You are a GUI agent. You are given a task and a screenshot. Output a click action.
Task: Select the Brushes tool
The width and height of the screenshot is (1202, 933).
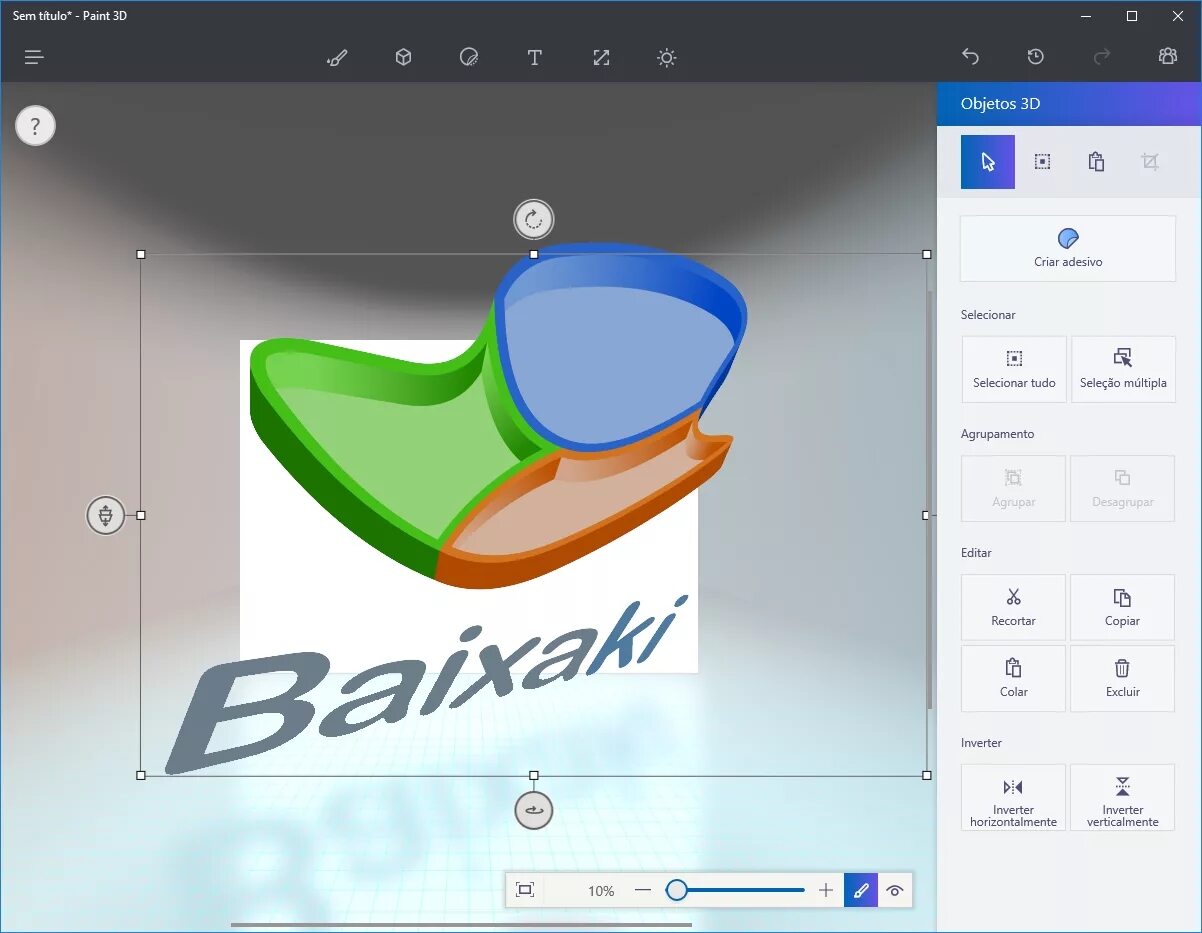[337, 57]
